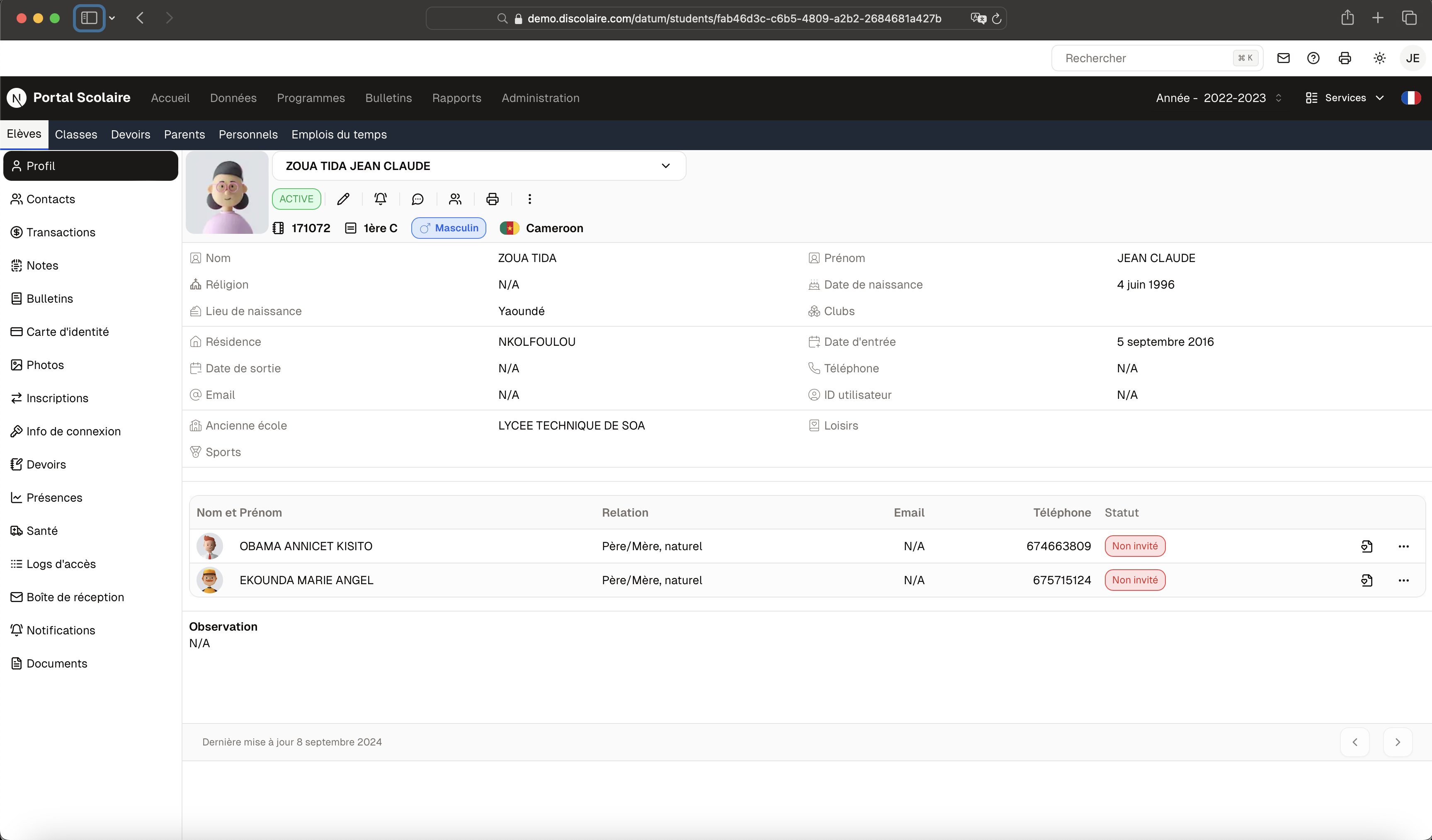Open Santé in the sidebar
The width and height of the screenshot is (1432, 840).
pyautogui.click(x=91, y=531)
